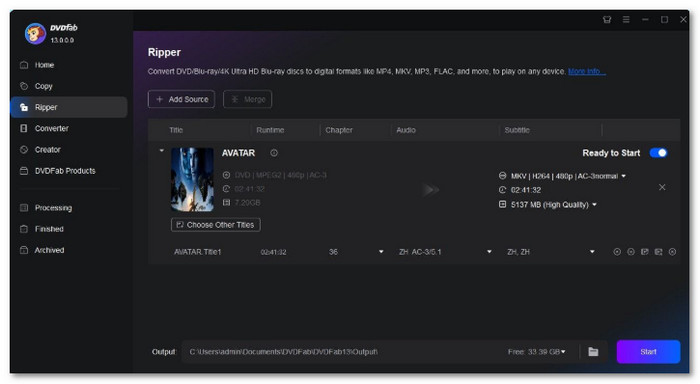Click the Finished icon in sidebar
The image size is (700, 384).
click(24, 229)
